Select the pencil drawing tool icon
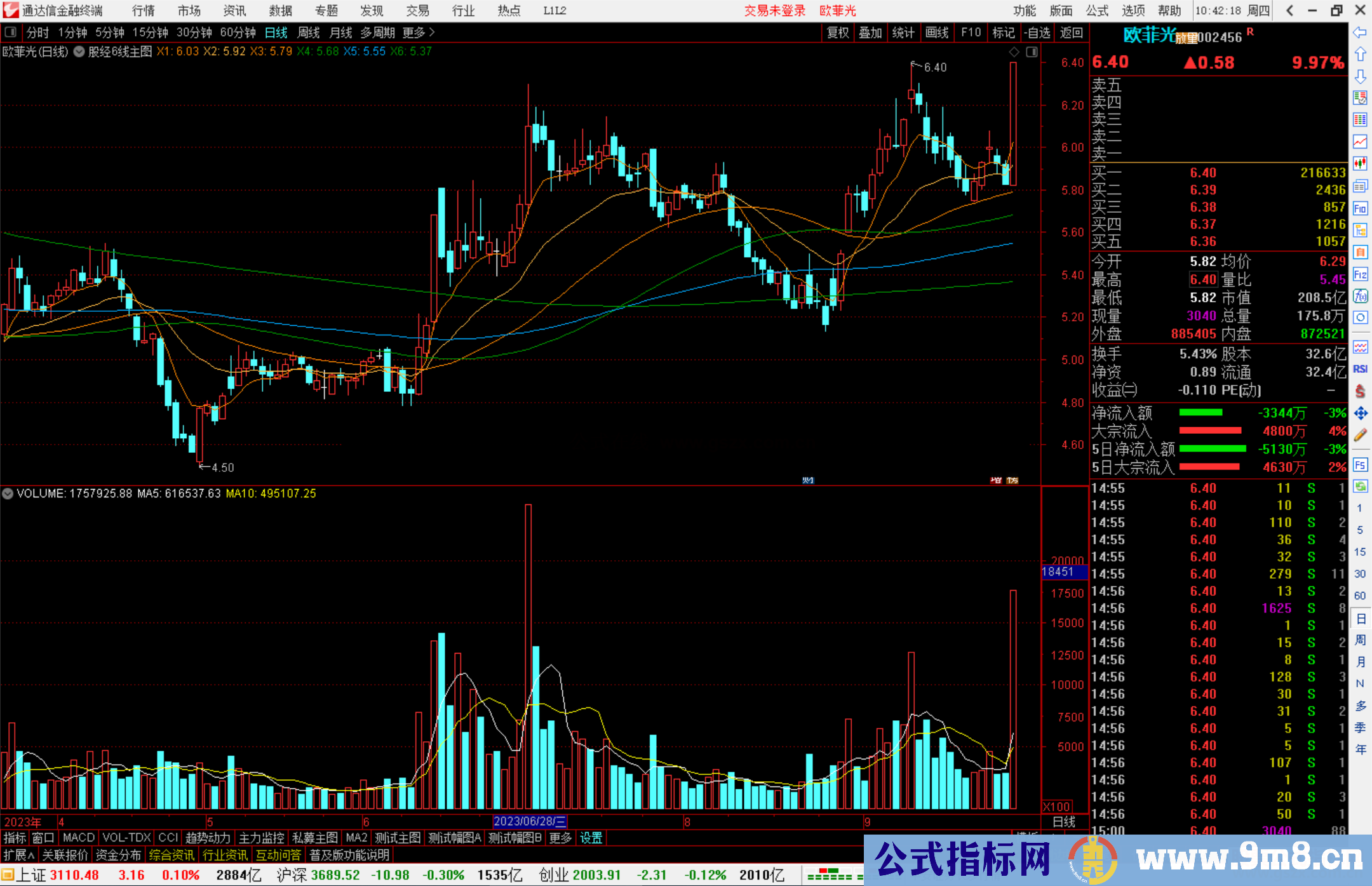 tap(1360, 435)
